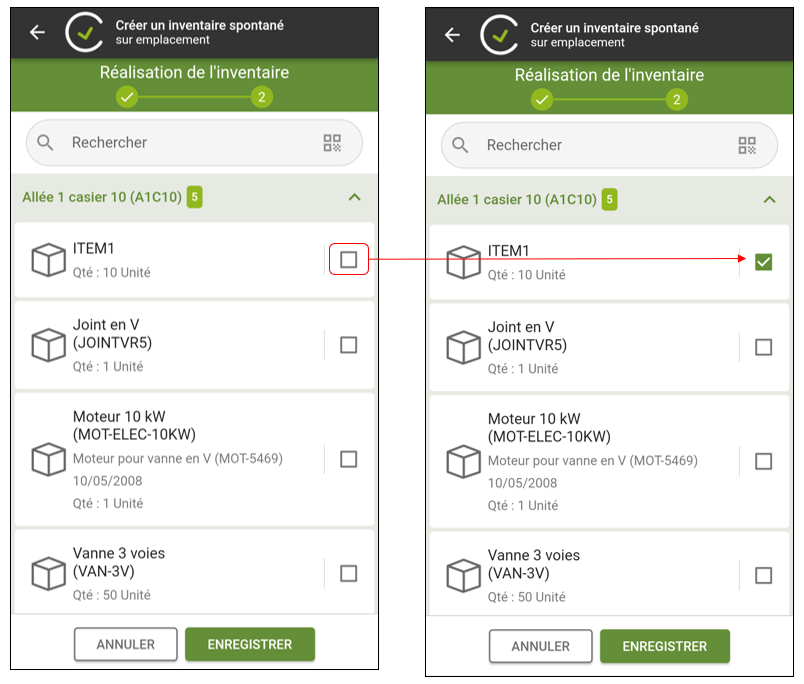Click ITEM1 box icon on right screen
804x684 pixels.
point(464,262)
